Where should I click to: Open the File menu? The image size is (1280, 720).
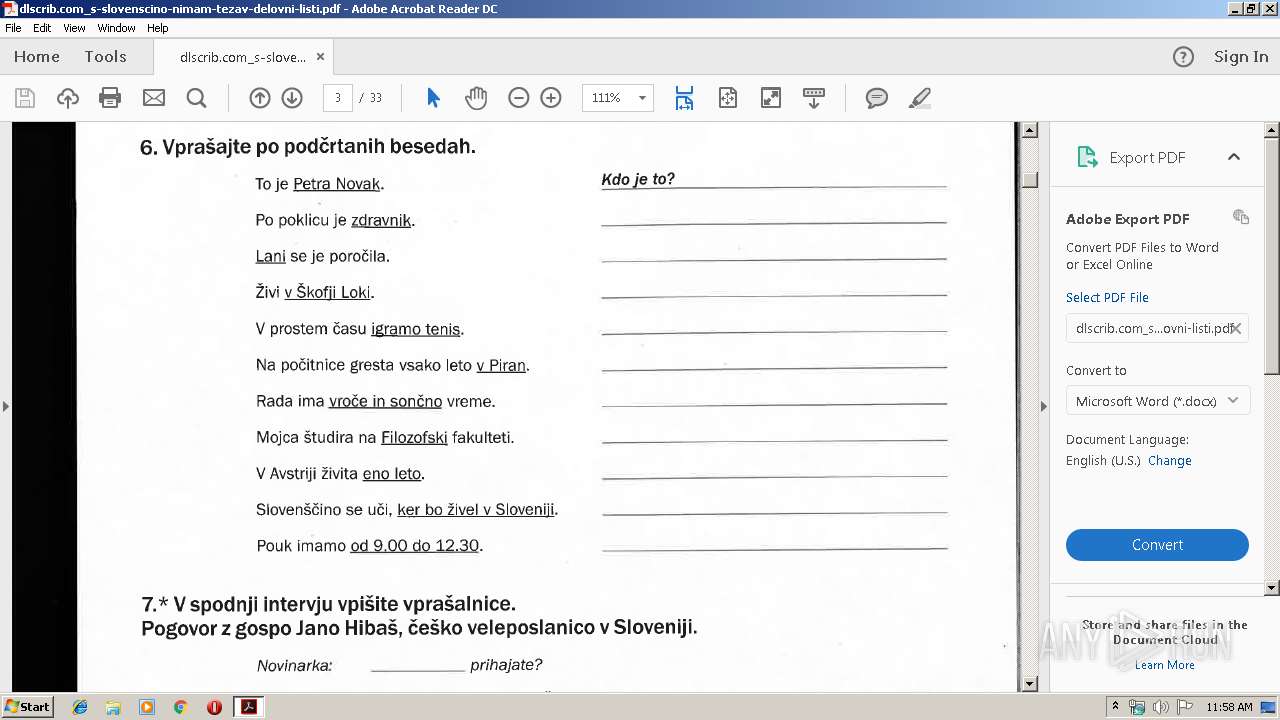pos(13,28)
